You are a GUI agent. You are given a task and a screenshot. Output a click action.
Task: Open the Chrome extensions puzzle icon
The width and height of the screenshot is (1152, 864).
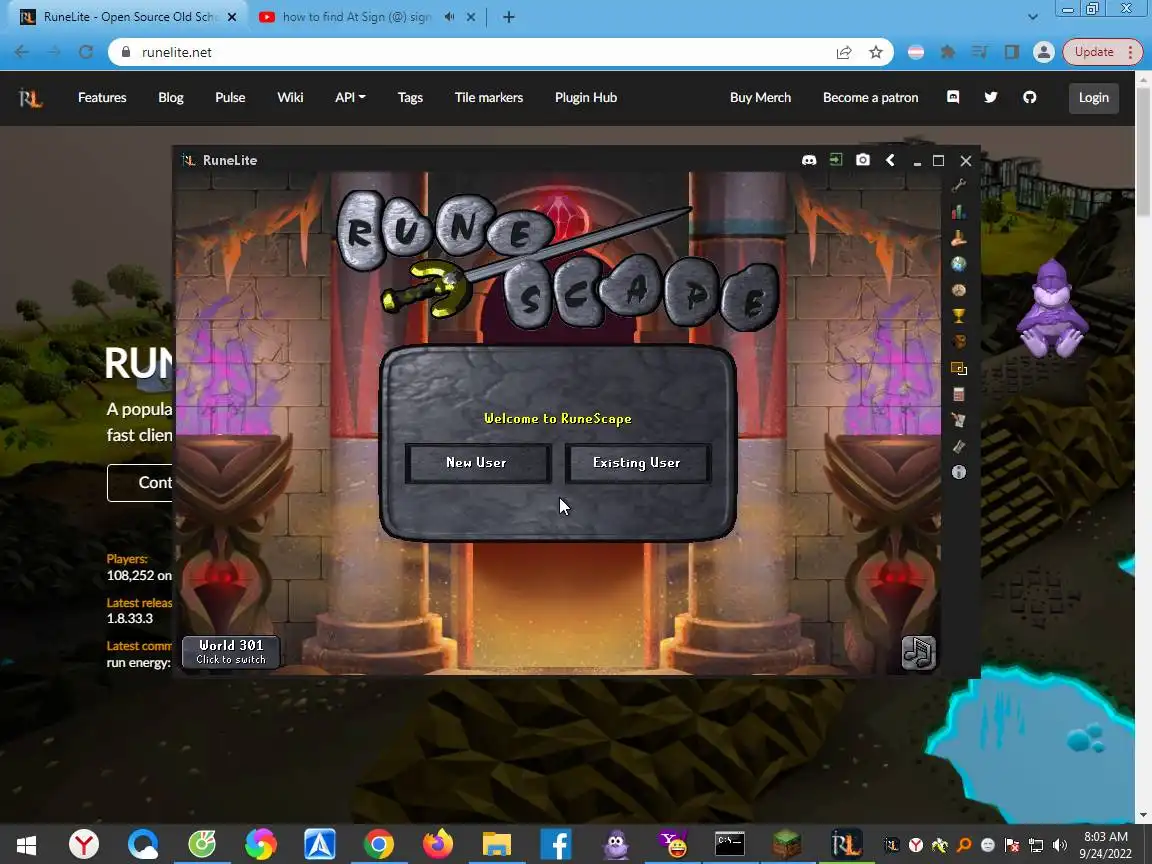click(948, 51)
